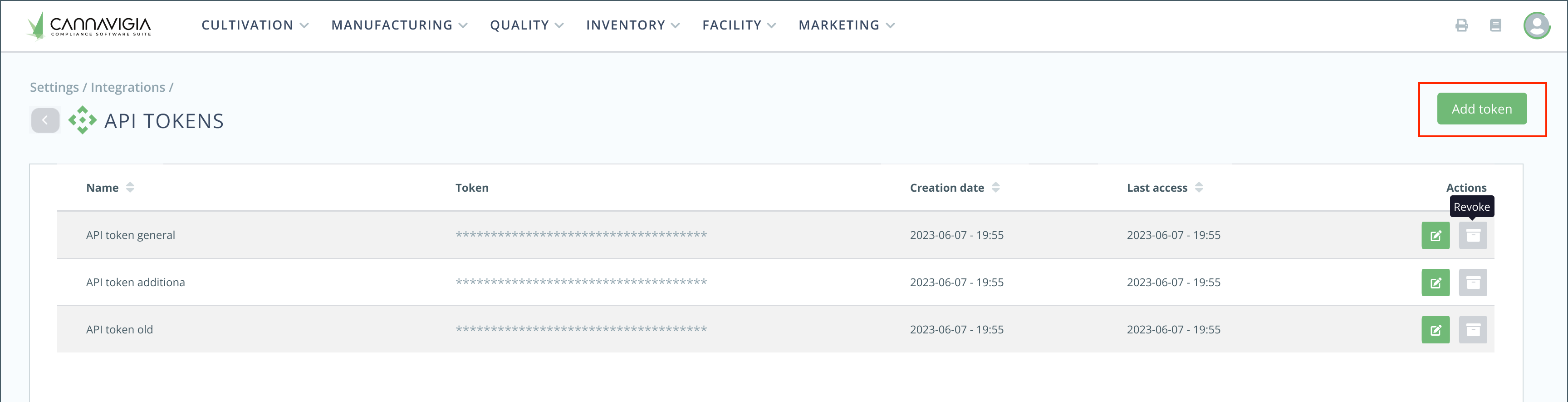Open the Marketing menu
The width and height of the screenshot is (1568, 402).
846,25
